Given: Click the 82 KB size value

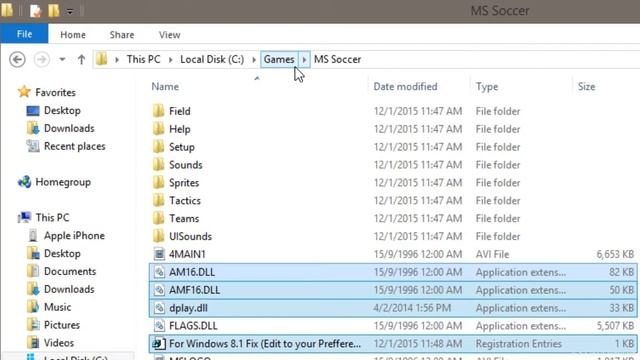Looking at the screenshot, I should click(622, 272).
